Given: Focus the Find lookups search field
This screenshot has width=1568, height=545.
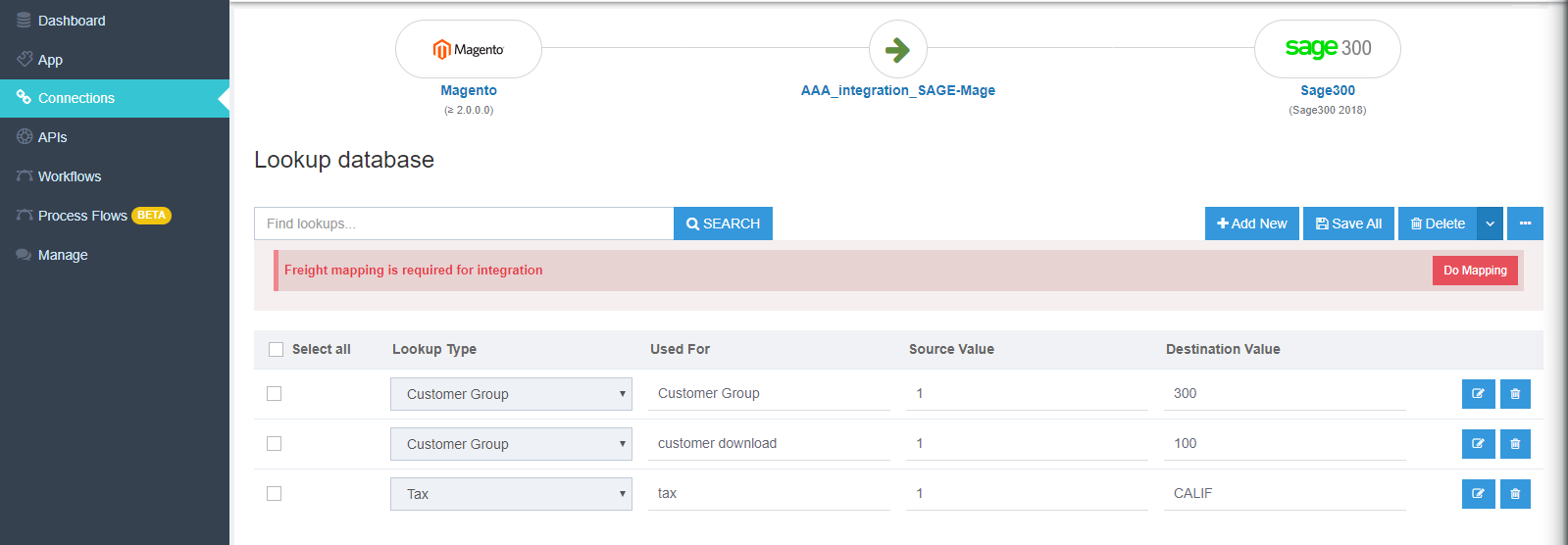Looking at the screenshot, I should pyautogui.click(x=464, y=223).
